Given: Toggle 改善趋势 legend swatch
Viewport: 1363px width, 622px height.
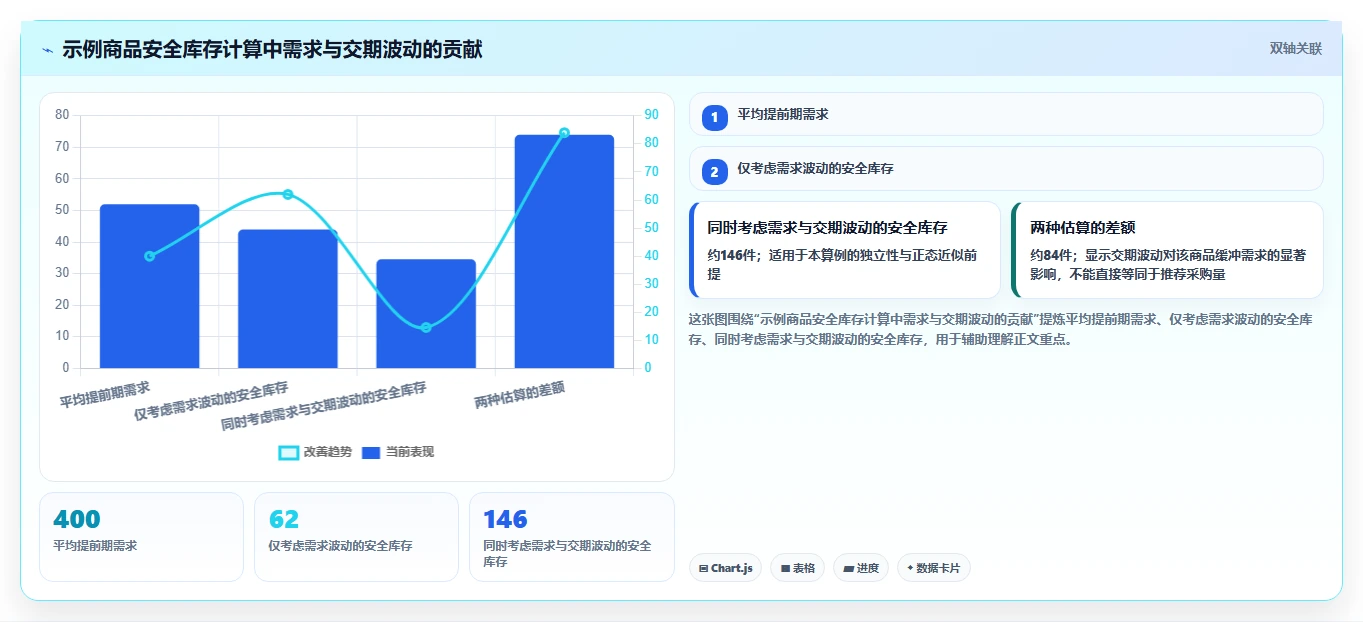Looking at the screenshot, I should 289,452.
